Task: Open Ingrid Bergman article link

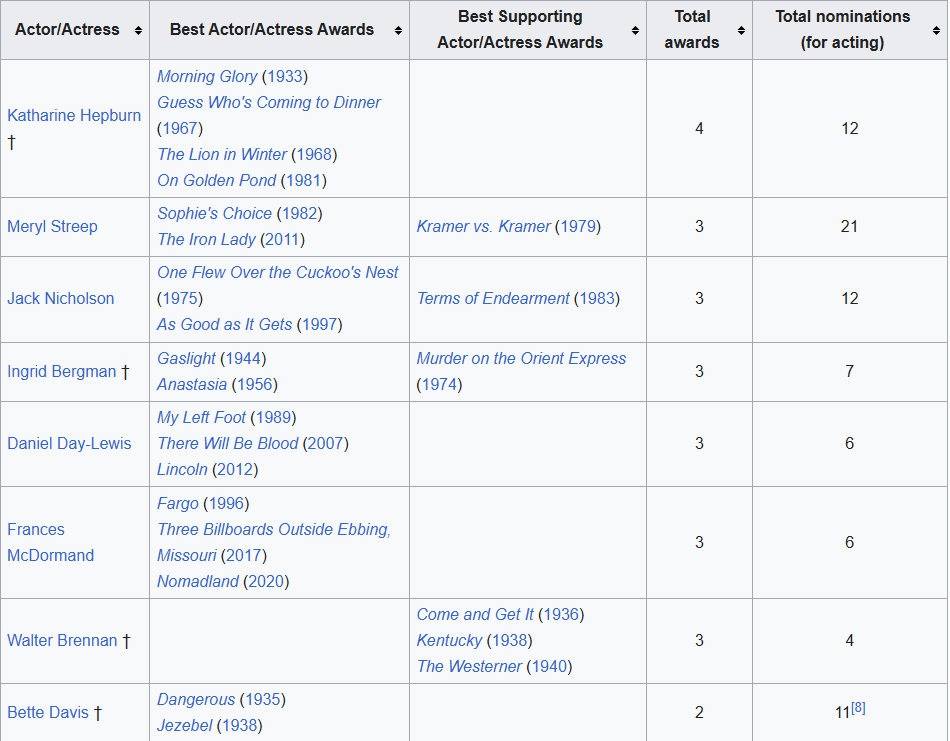Action: (62, 371)
